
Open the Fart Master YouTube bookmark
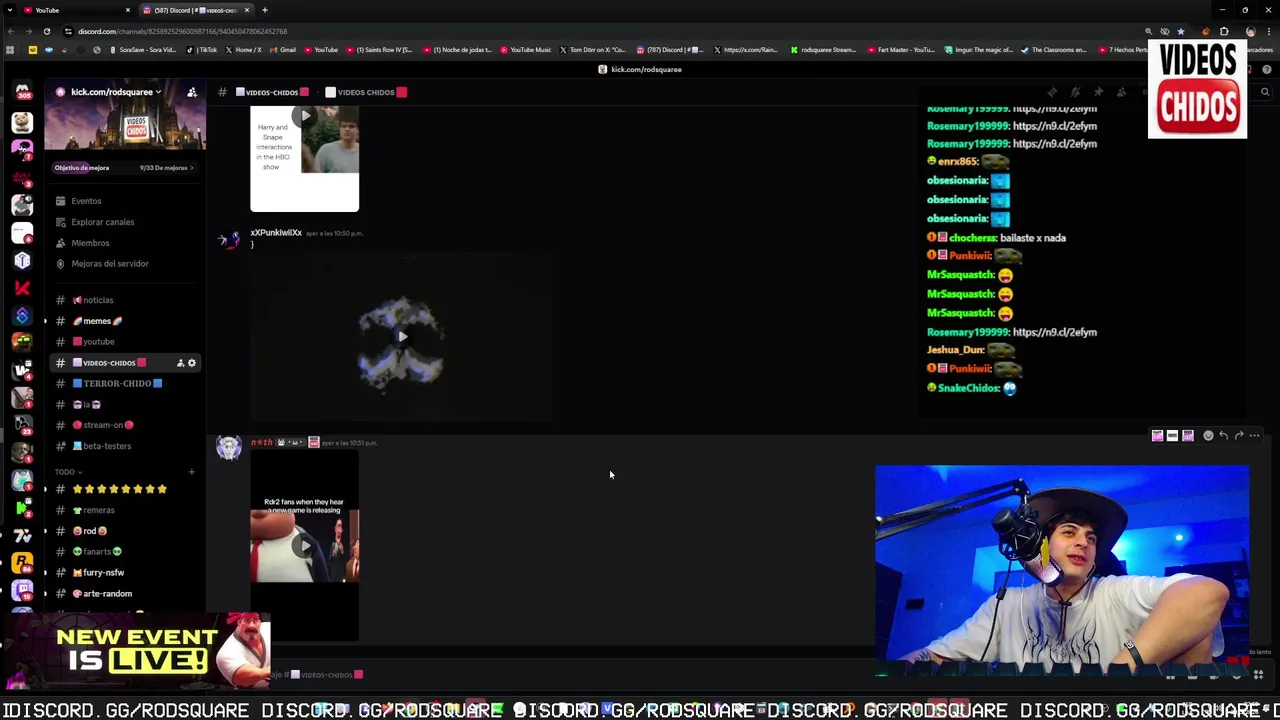pyautogui.click(x=901, y=49)
